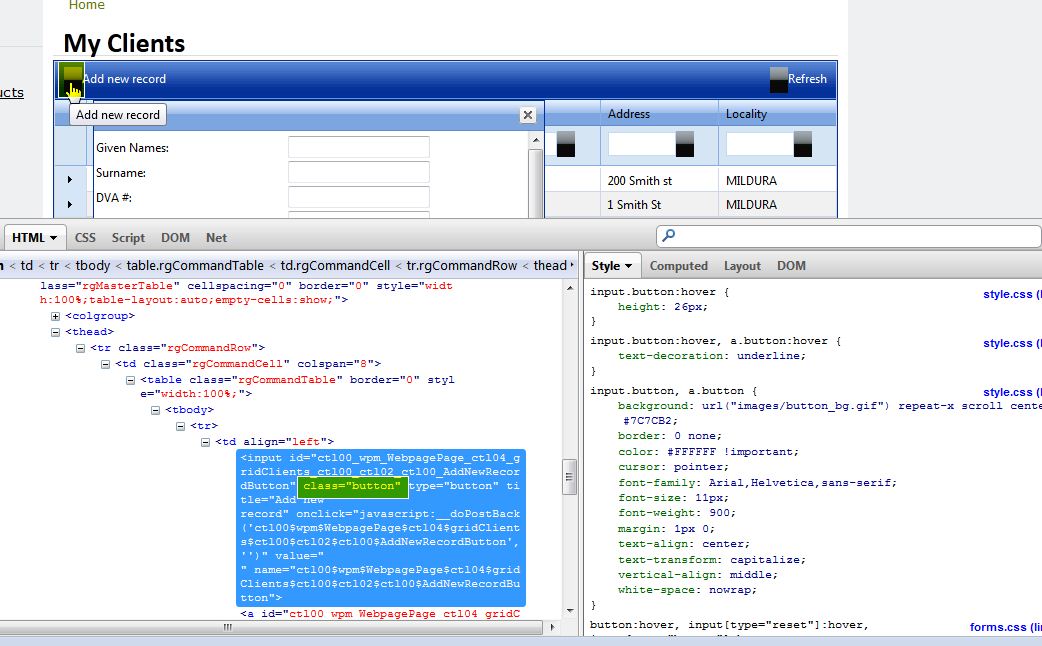This screenshot has height=646, width=1042.
Task: Switch to the CSS tab
Action: point(85,238)
